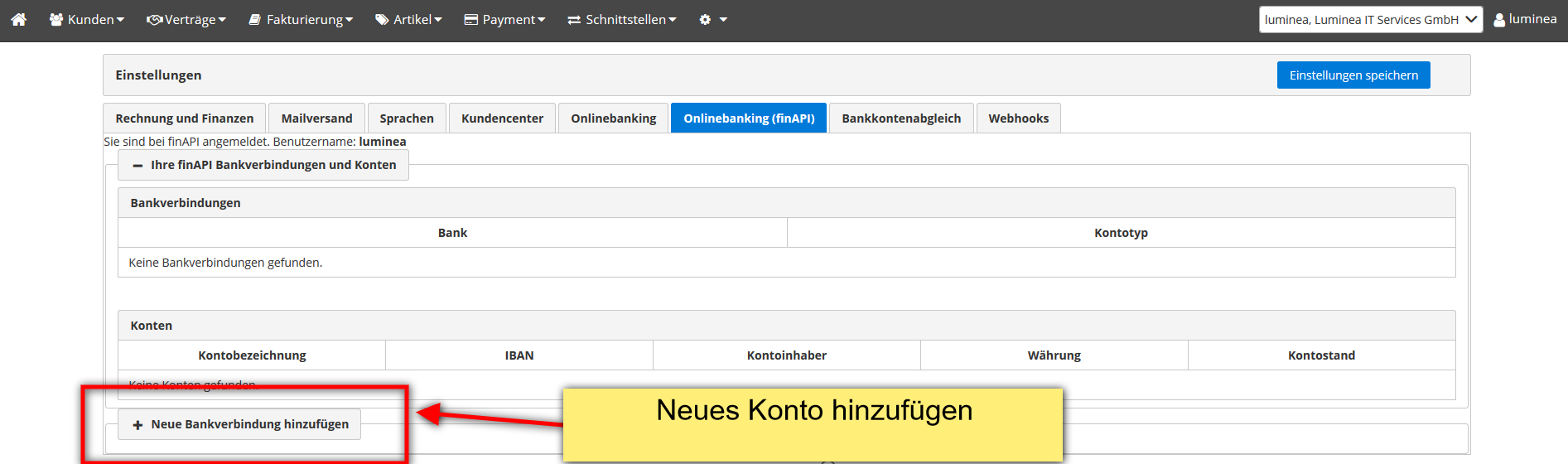This screenshot has height=464, width=1568.
Task: Expand the Fakturierung menu
Action: pos(302,20)
